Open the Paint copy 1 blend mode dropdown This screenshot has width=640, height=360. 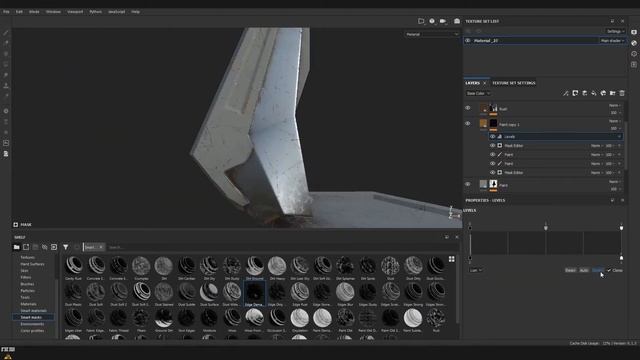click(615, 121)
